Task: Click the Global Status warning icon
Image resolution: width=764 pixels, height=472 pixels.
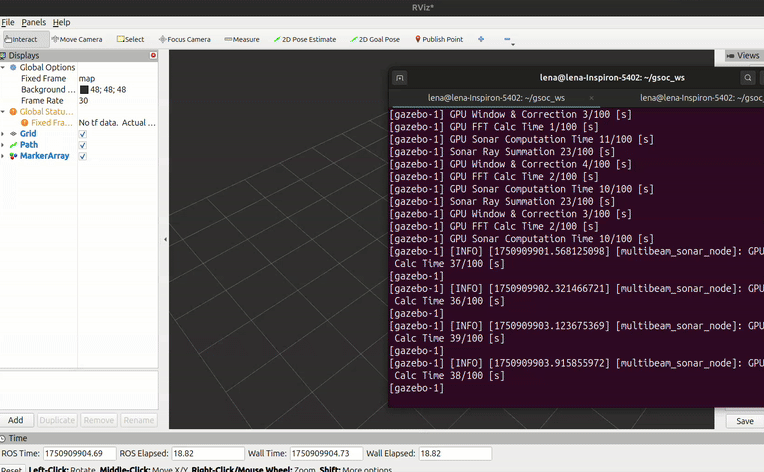Action: [13, 112]
